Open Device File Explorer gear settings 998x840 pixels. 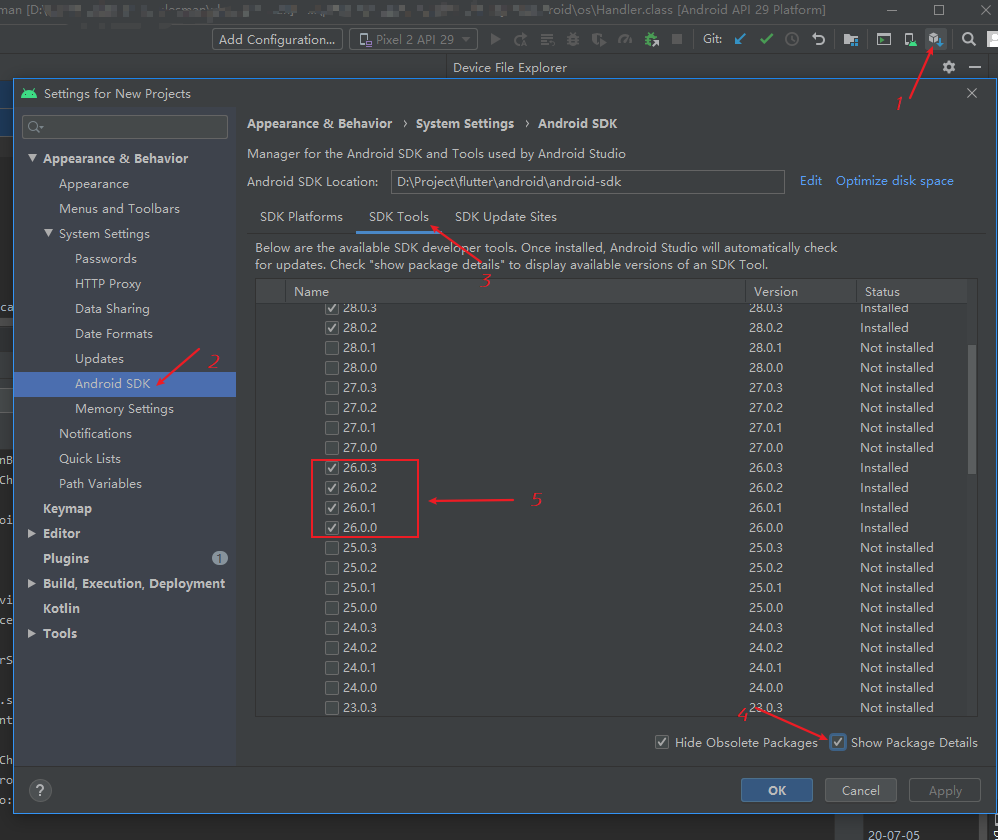[949, 67]
